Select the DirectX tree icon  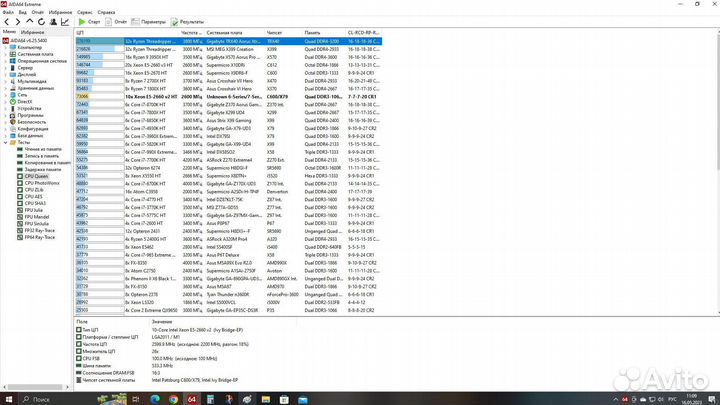click(13, 101)
